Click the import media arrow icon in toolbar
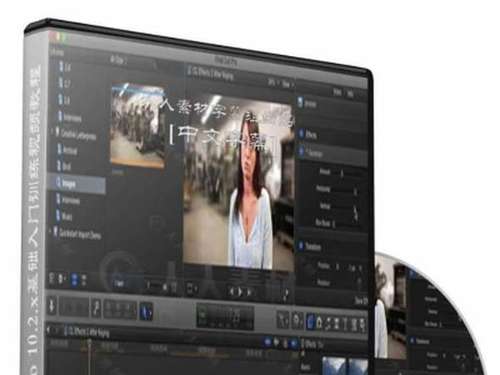This screenshot has height=375, width=500. point(52,305)
